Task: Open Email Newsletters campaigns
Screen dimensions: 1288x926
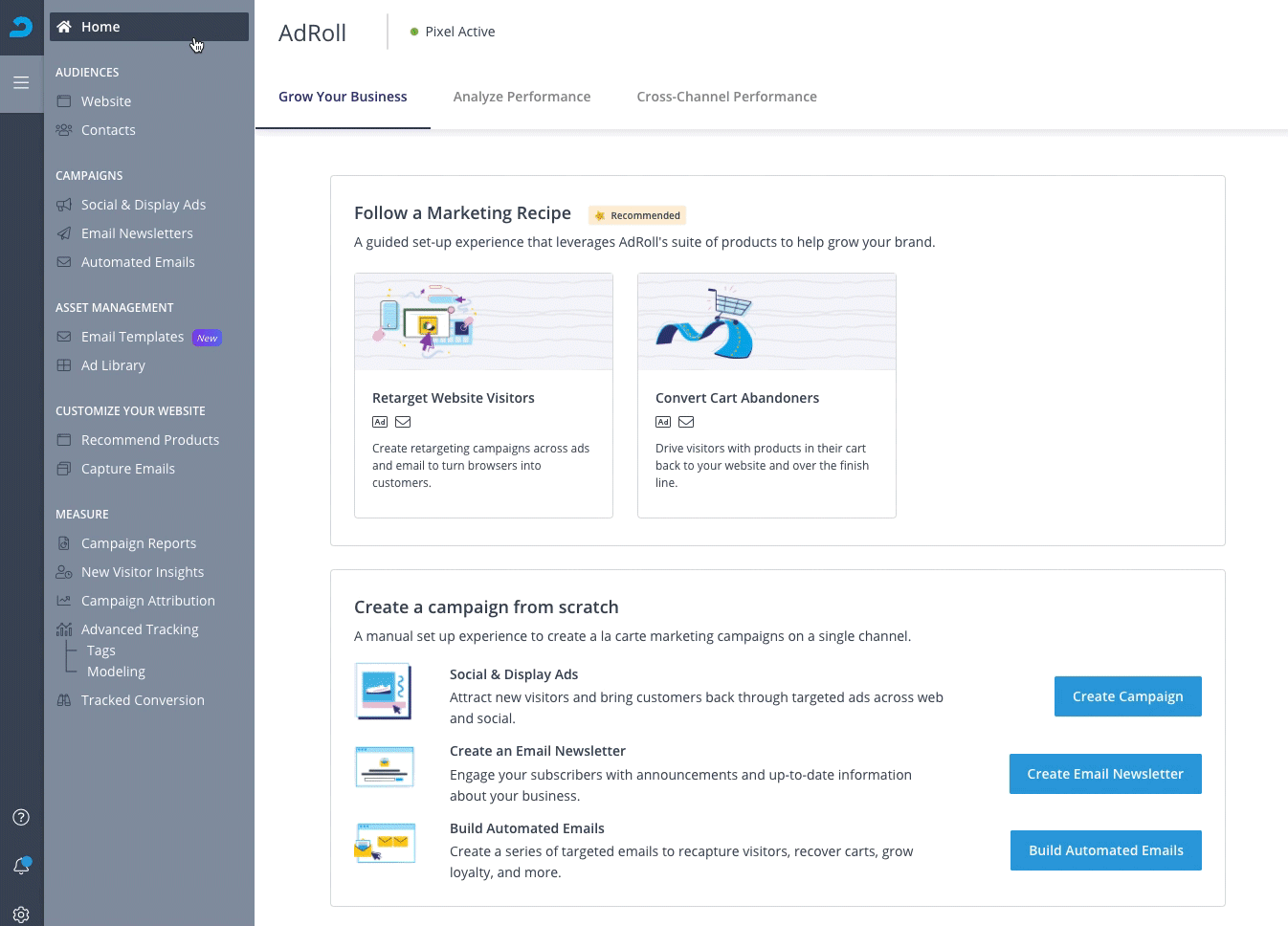Action: tap(137, 233)
